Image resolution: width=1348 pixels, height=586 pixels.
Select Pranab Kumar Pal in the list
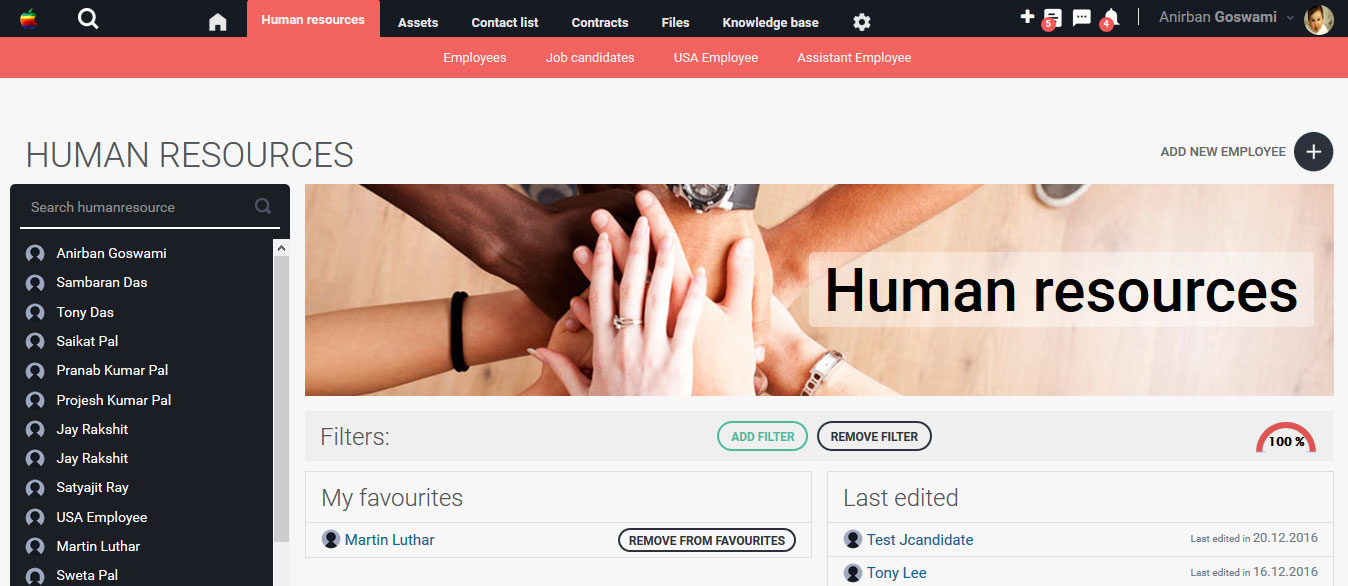(112, 371)
